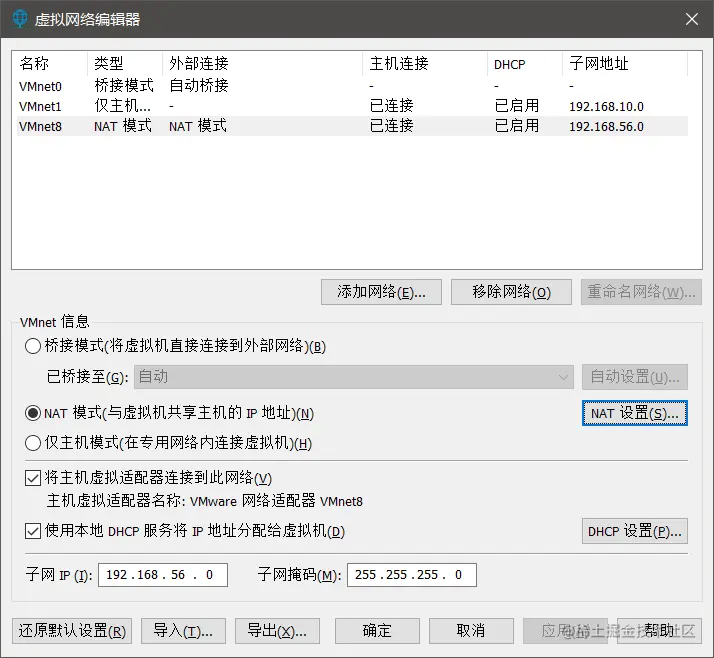Sort by 名称 column header
The height and width of the screenshot is (658, 714).
click(x=50, y=63)
